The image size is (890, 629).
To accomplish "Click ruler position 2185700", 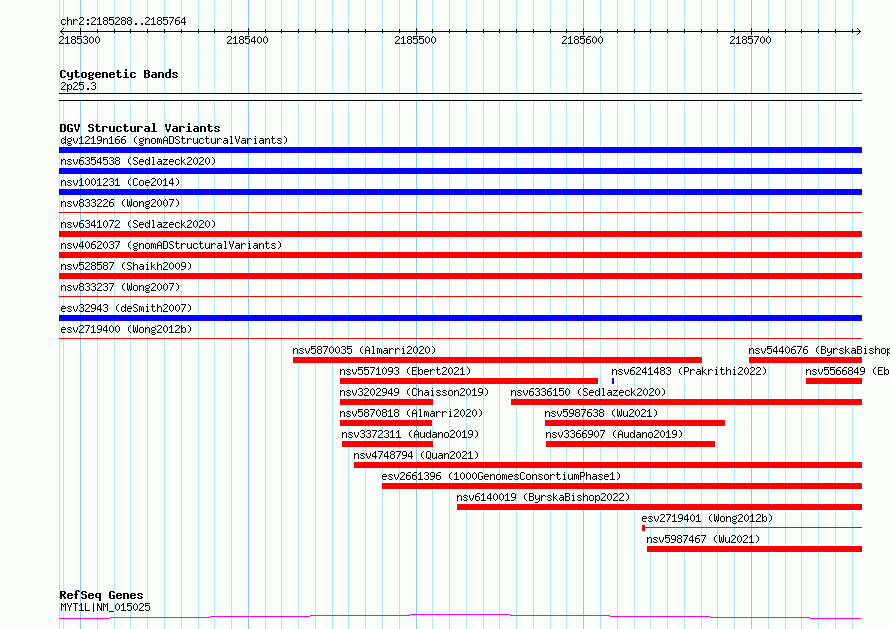I will (750, 40).
